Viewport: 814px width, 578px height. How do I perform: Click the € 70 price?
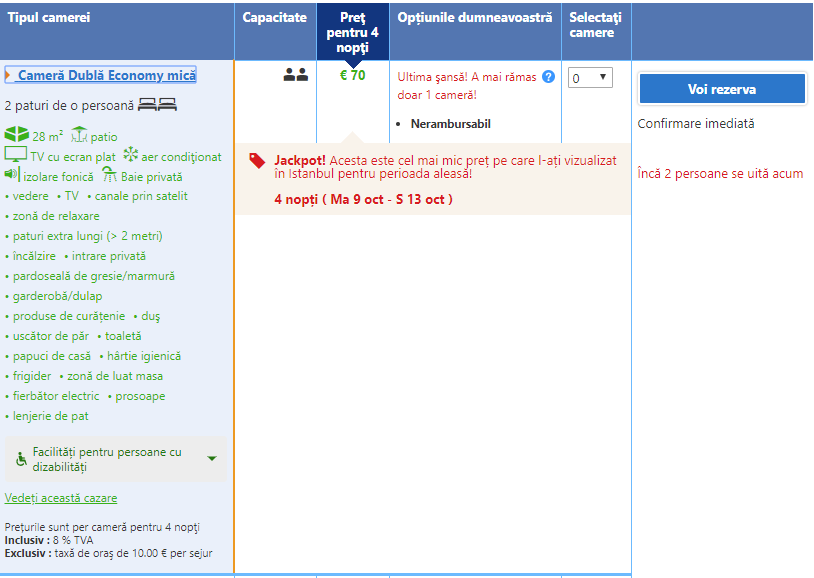(352, 75)
